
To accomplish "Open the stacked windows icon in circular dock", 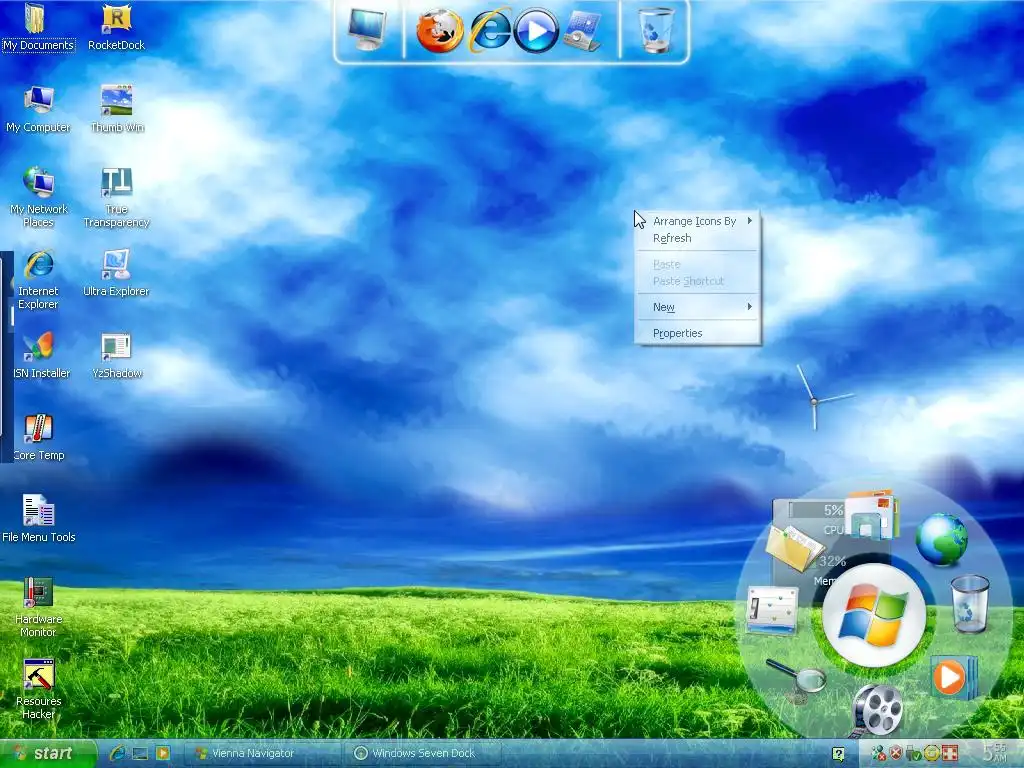I will (872, 516).
